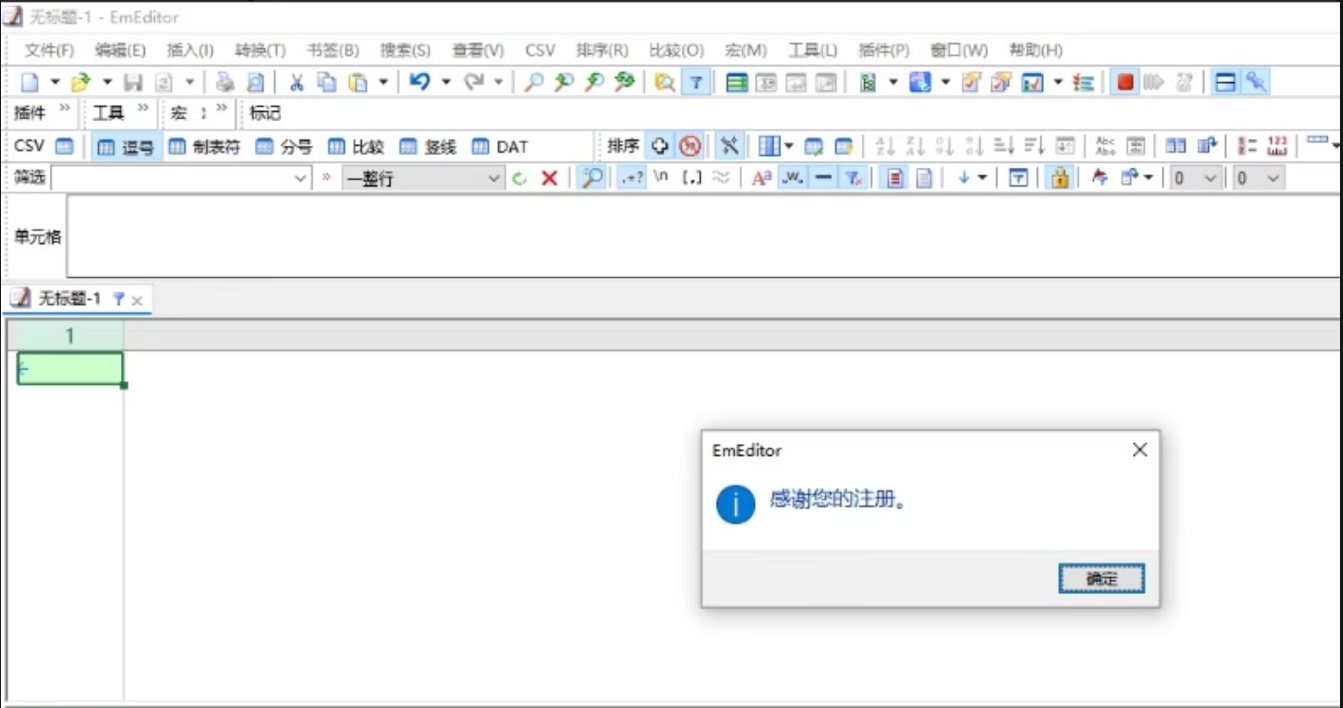Select the green cell in row 1
This screenshot has width=1343, height=708.
(70, 368)
